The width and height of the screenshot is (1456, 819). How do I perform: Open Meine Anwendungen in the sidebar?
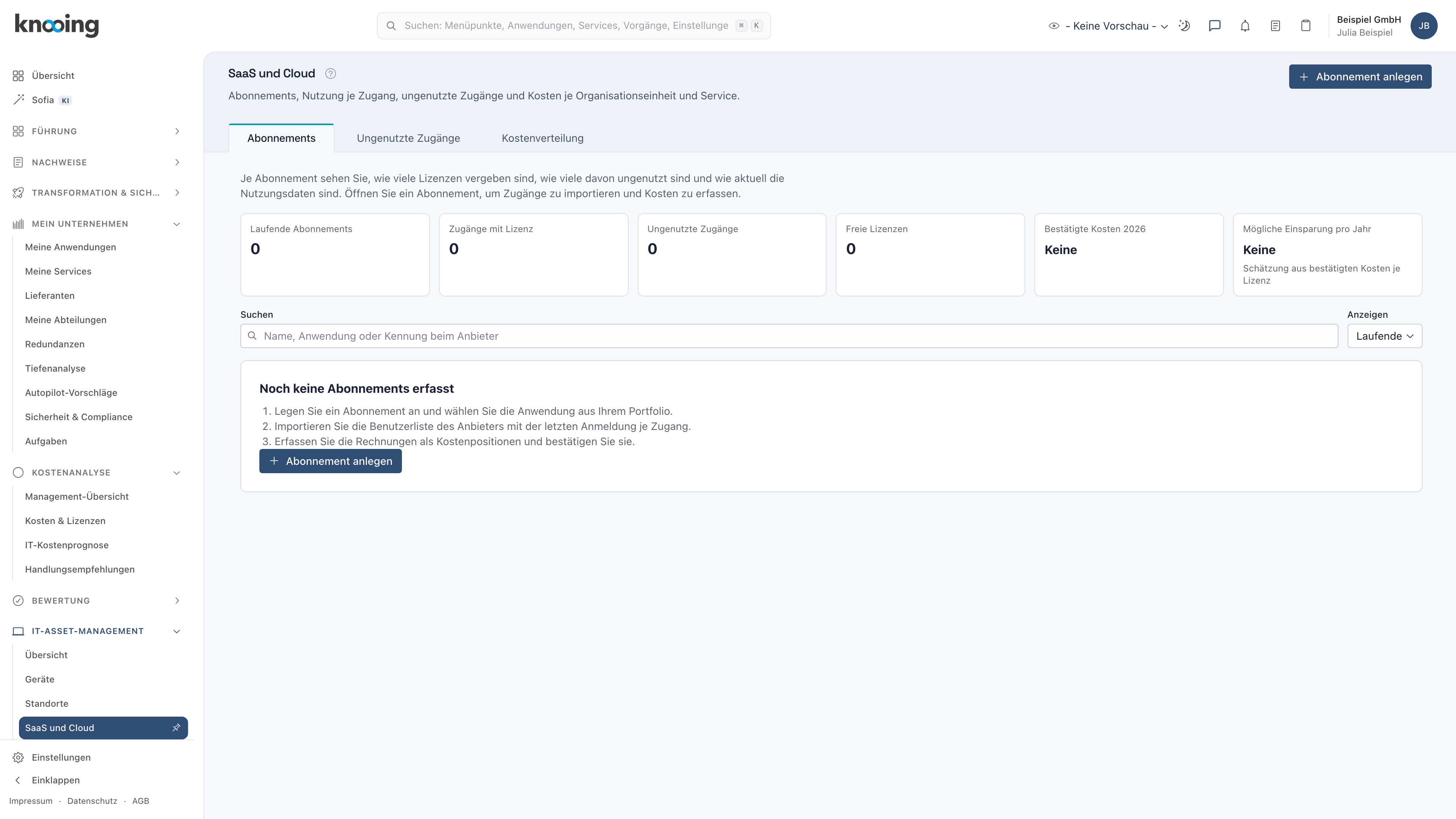tap(71, 247)
